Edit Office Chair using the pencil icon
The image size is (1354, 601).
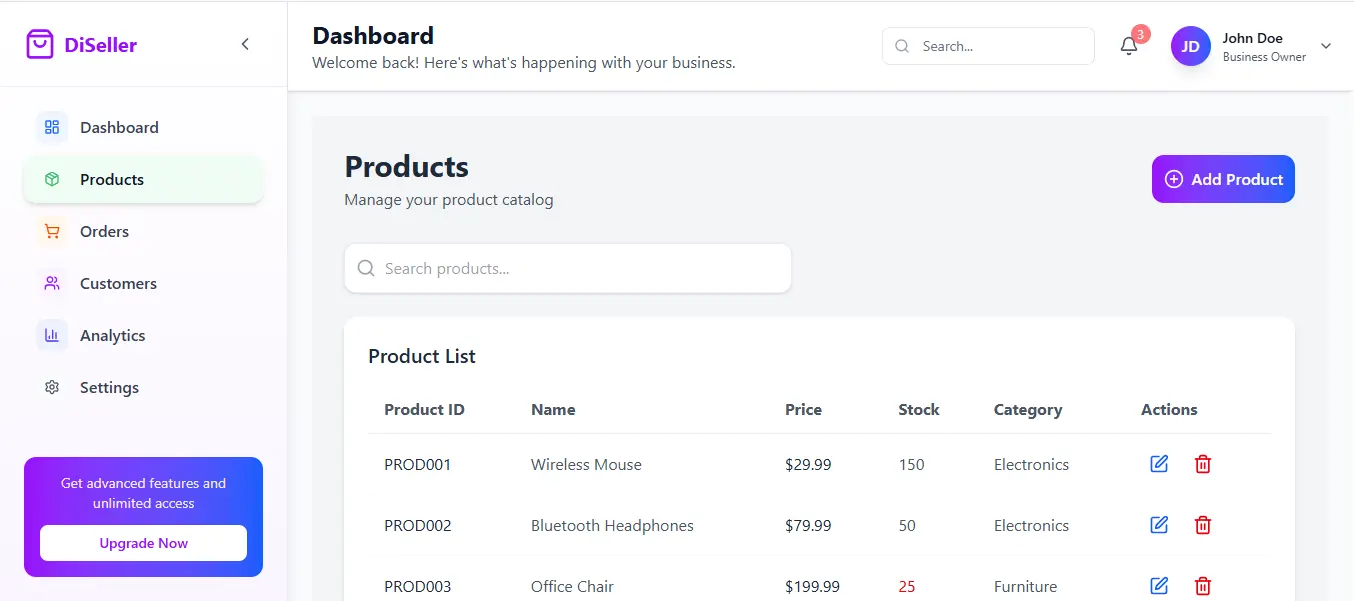click(1158, 586)
